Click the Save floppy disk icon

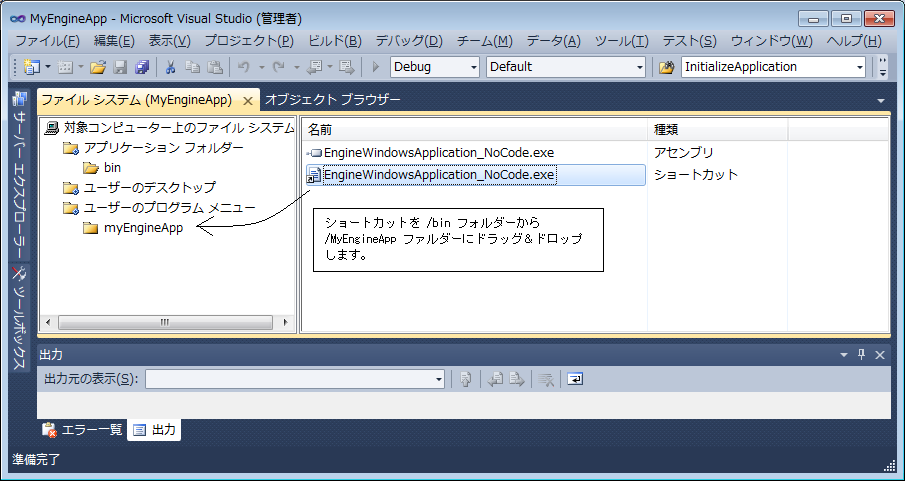119,67
